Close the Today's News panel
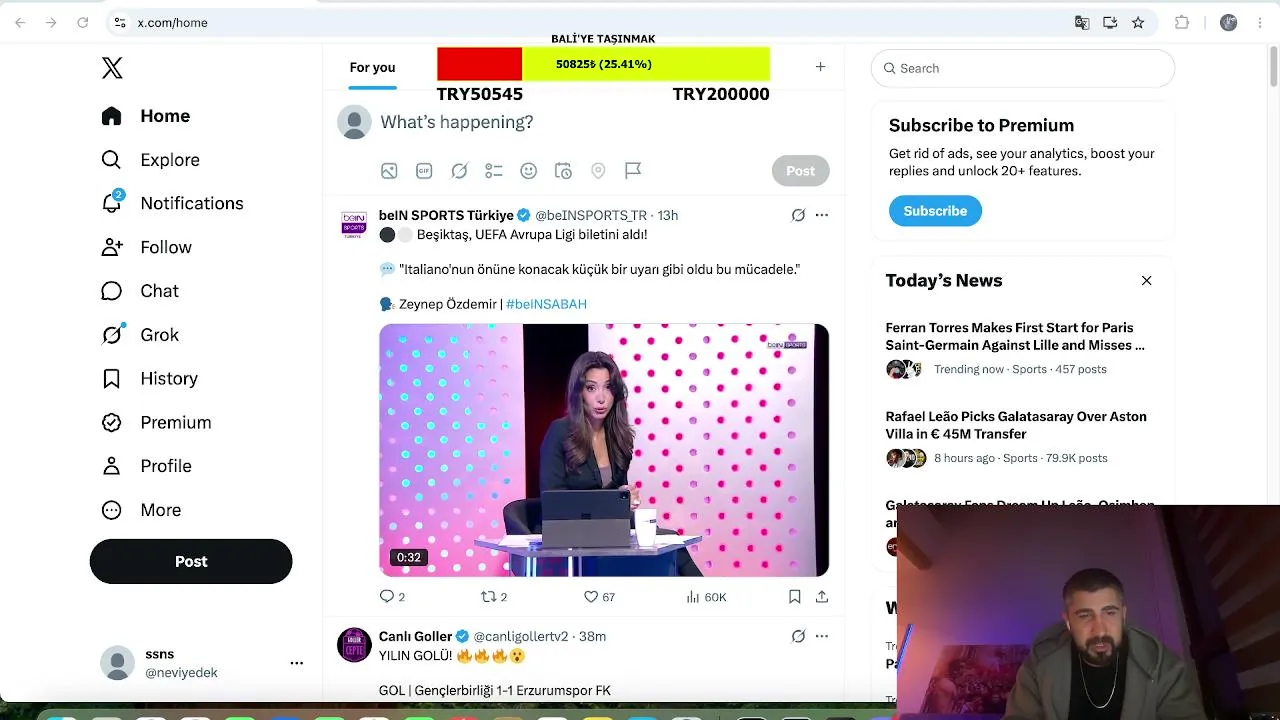This screenshot has width=1280, height=720. coord(1147,281)
